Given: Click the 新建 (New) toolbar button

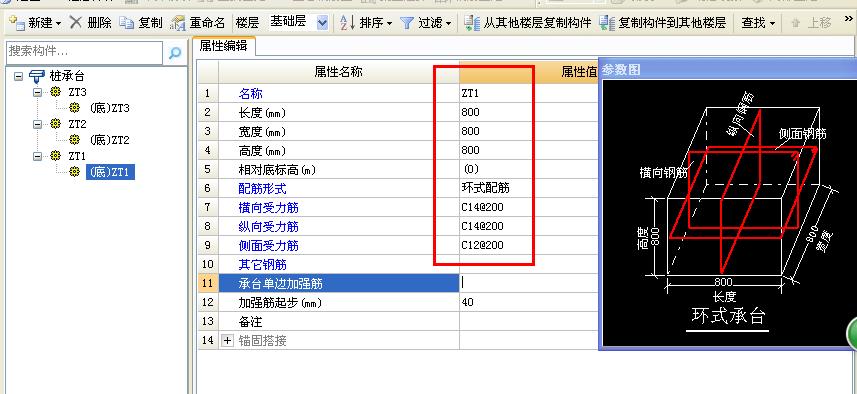Looking at the screenshot, I should coord(36,22).
